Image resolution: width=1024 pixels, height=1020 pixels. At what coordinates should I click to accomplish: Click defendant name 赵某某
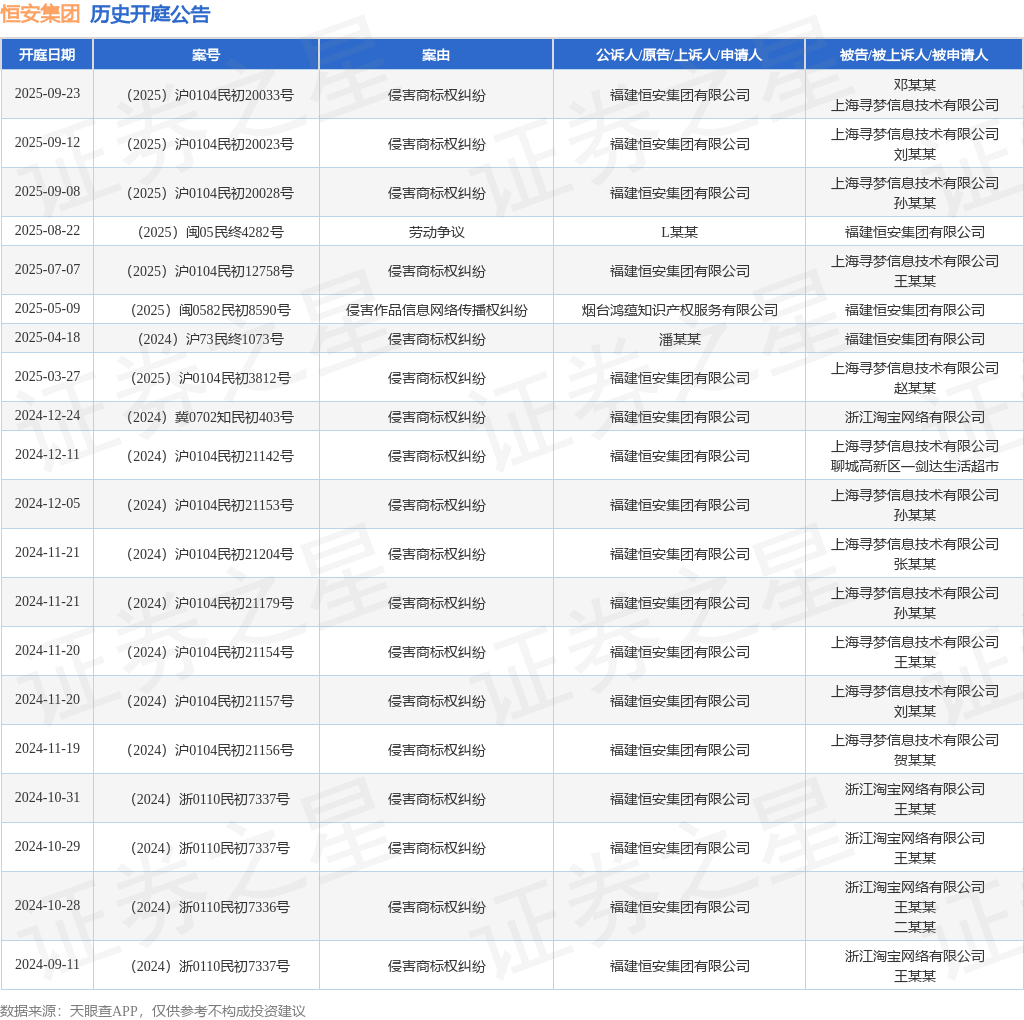tap(915, 388)
